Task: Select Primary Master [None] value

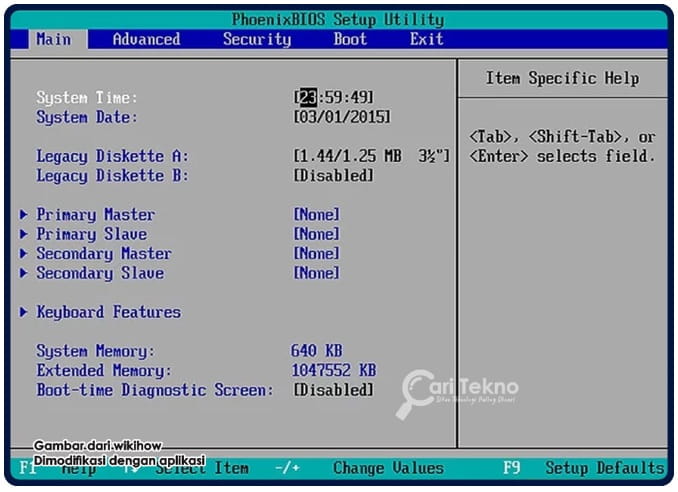Action: (x=317, y=214)
